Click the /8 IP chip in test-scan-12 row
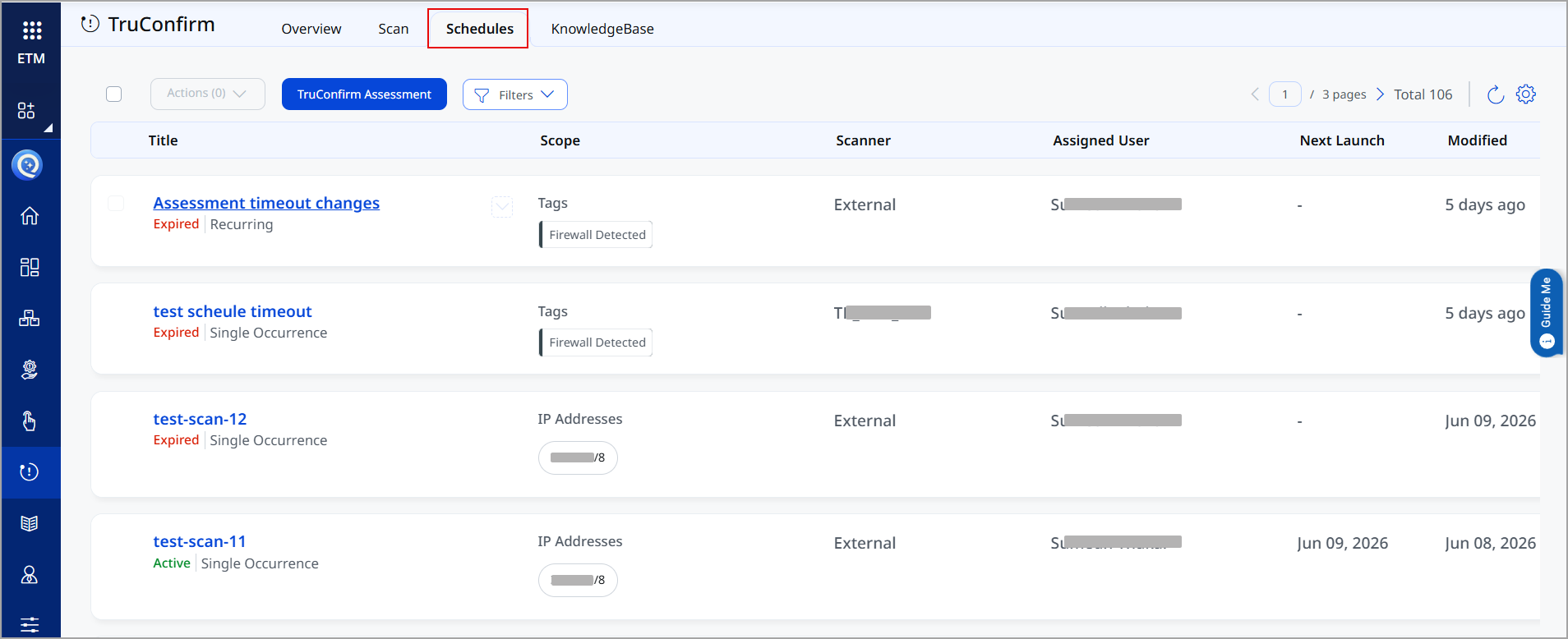The image size is (1568, 639). click(578, 457)
